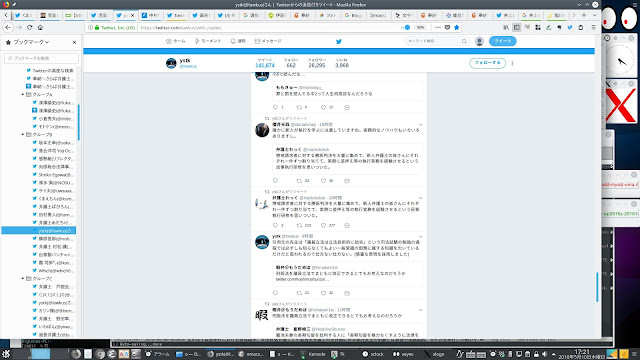This screenshot has height=360, width=640.
Task: Select the highlighted ystk bookmark entry
Action: pyautogui.click(x=39, y=231)
